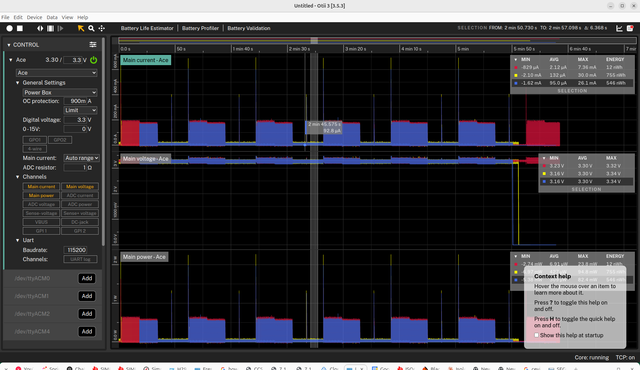This screenshot has width=640, height=370.
Task: Toggle the green Ace power button
Action: [x=93, y=60]
